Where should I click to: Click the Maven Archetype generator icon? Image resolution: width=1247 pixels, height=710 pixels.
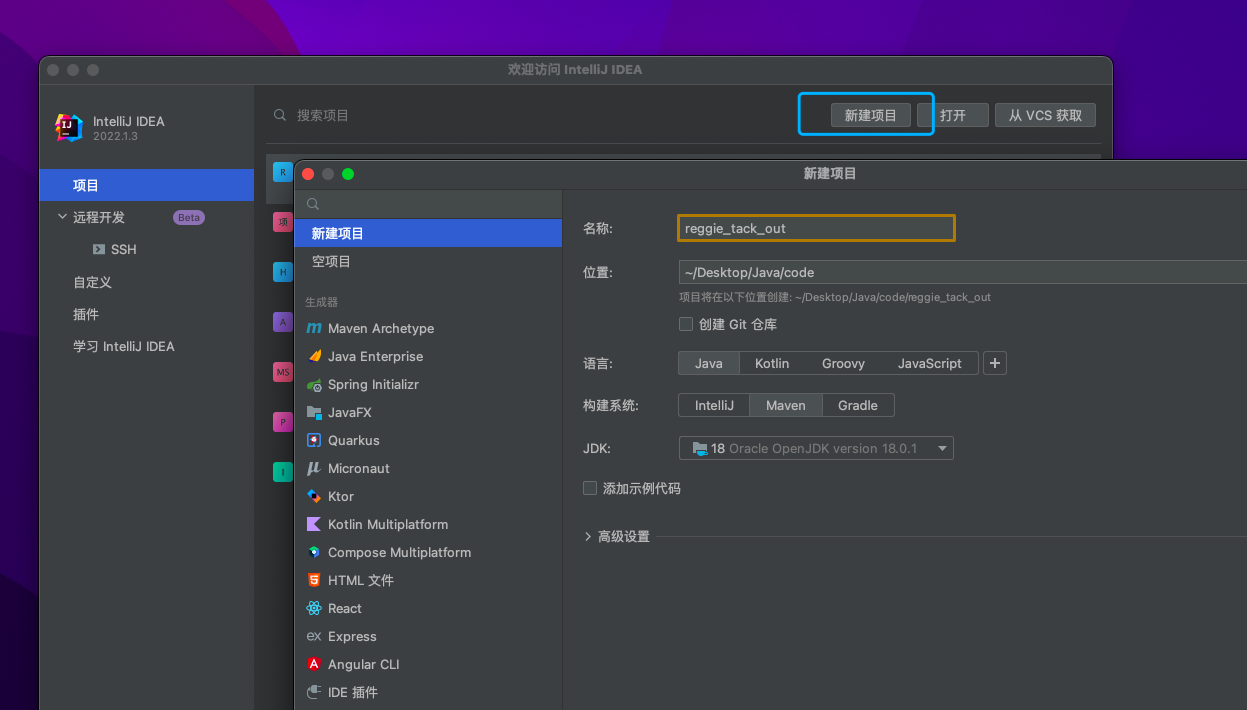pos(314,328)
